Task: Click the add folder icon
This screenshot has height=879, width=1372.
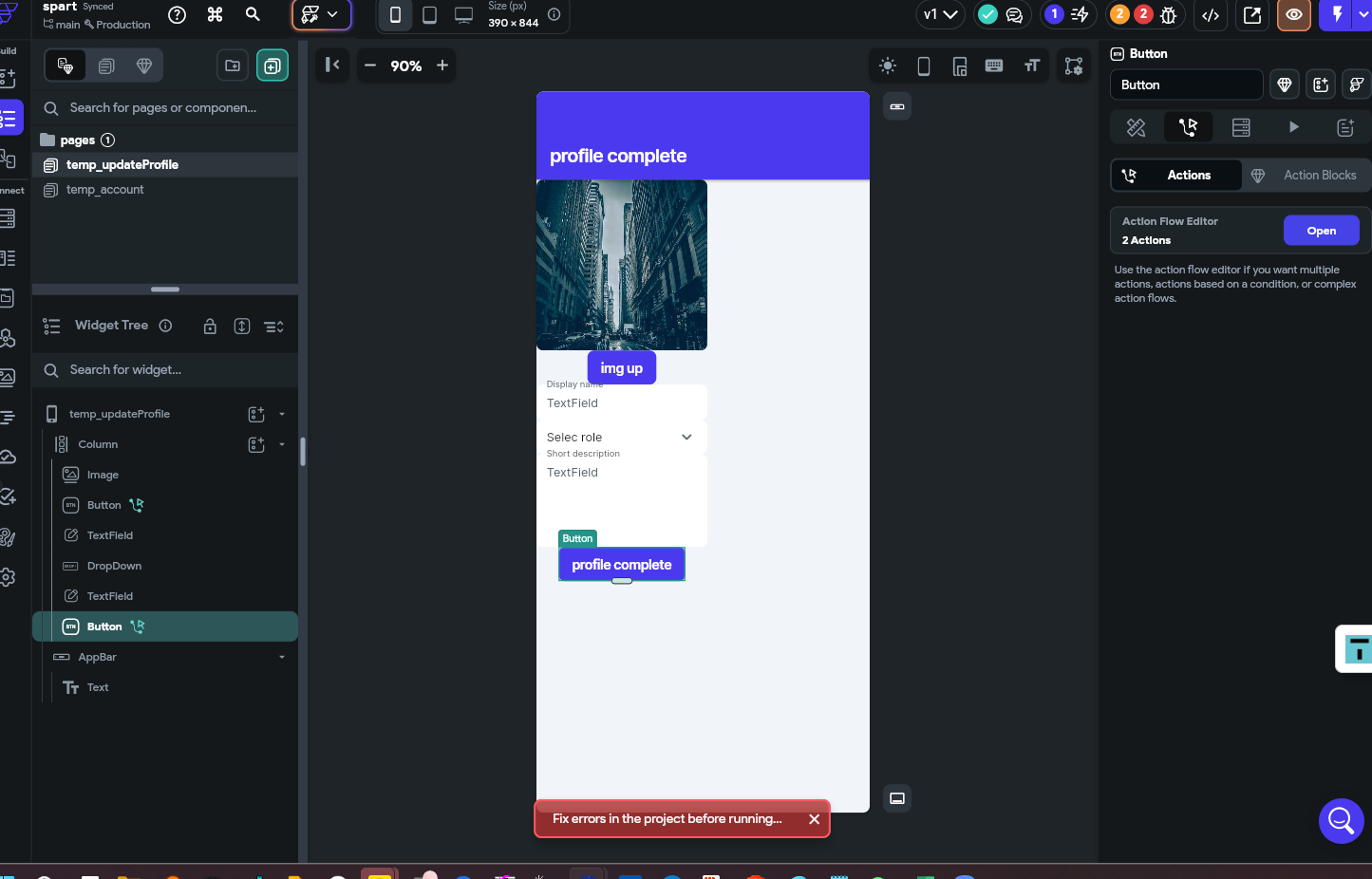Action: tap(233, 65)
